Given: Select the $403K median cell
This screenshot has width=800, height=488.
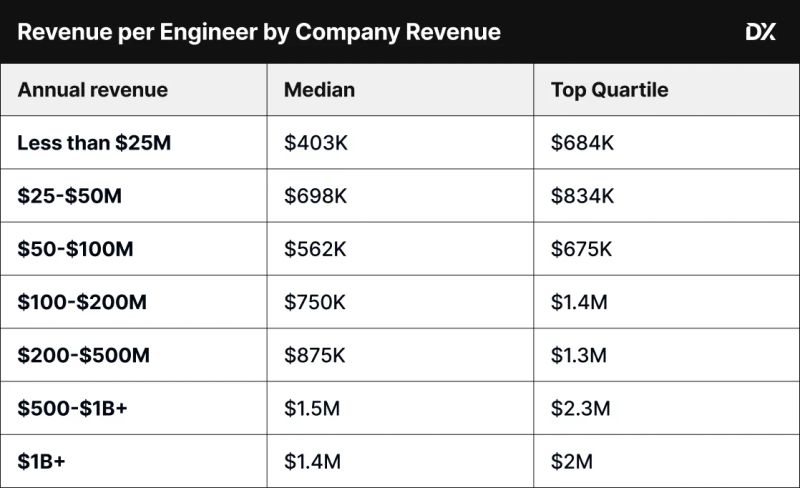Looking at the screenshot, I should (x=315, y=143).
